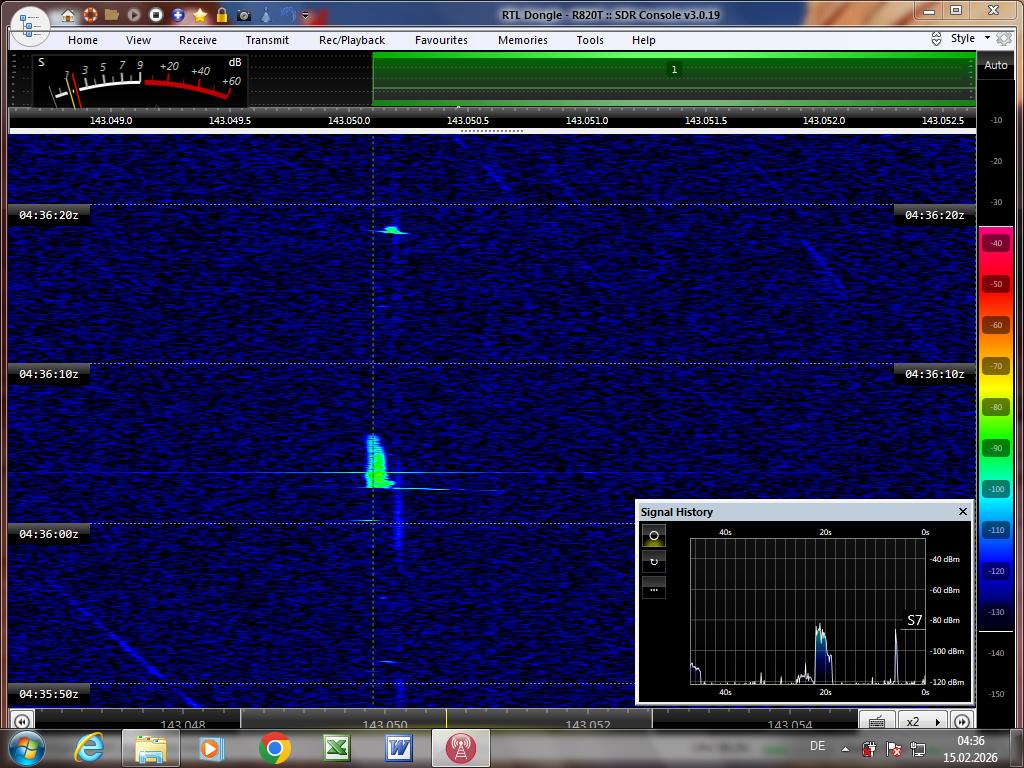Screen dimensions: 1024x768
Task: Show hidden system tray icons
Action: pos(846,749)
